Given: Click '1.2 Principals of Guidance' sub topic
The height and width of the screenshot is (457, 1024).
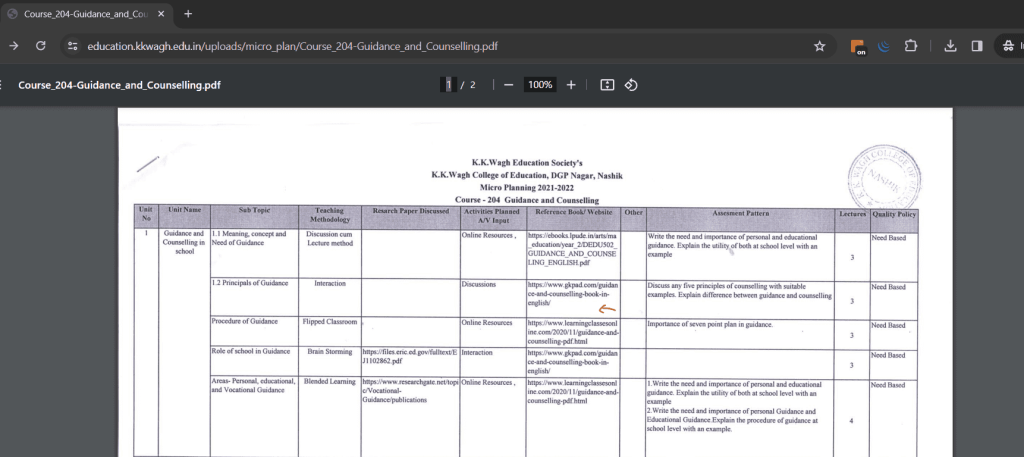Looking at the screenshot, I should coord(249,283).
